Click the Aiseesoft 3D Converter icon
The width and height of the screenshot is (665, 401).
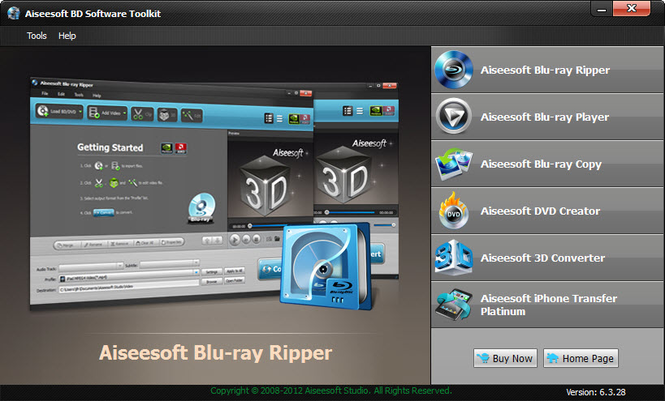pos(453,257)
